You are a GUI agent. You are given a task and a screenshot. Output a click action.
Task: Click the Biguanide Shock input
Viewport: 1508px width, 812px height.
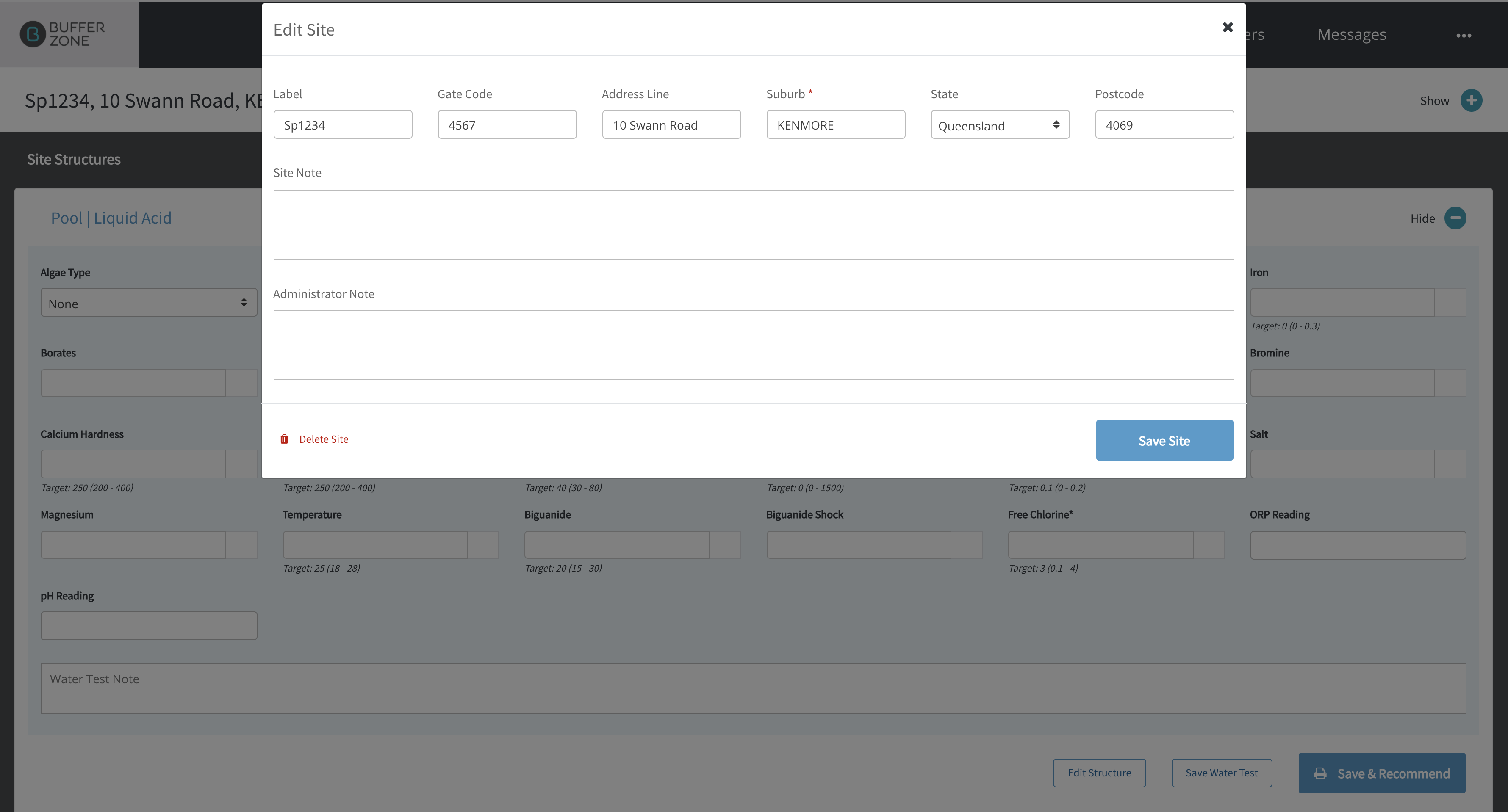click(x=859, y=544)
